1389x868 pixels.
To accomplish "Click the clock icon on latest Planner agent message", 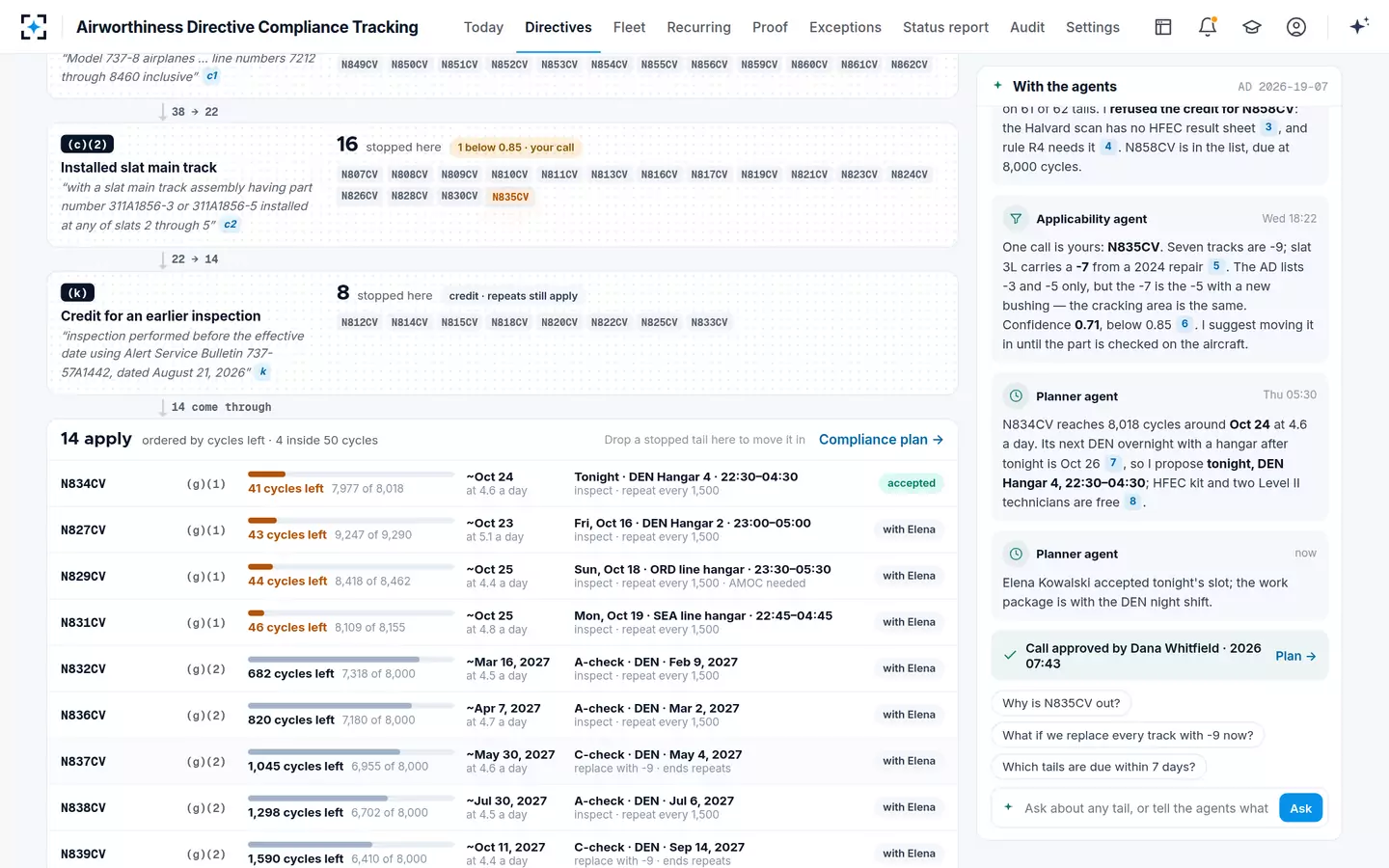I will 1016,554.
